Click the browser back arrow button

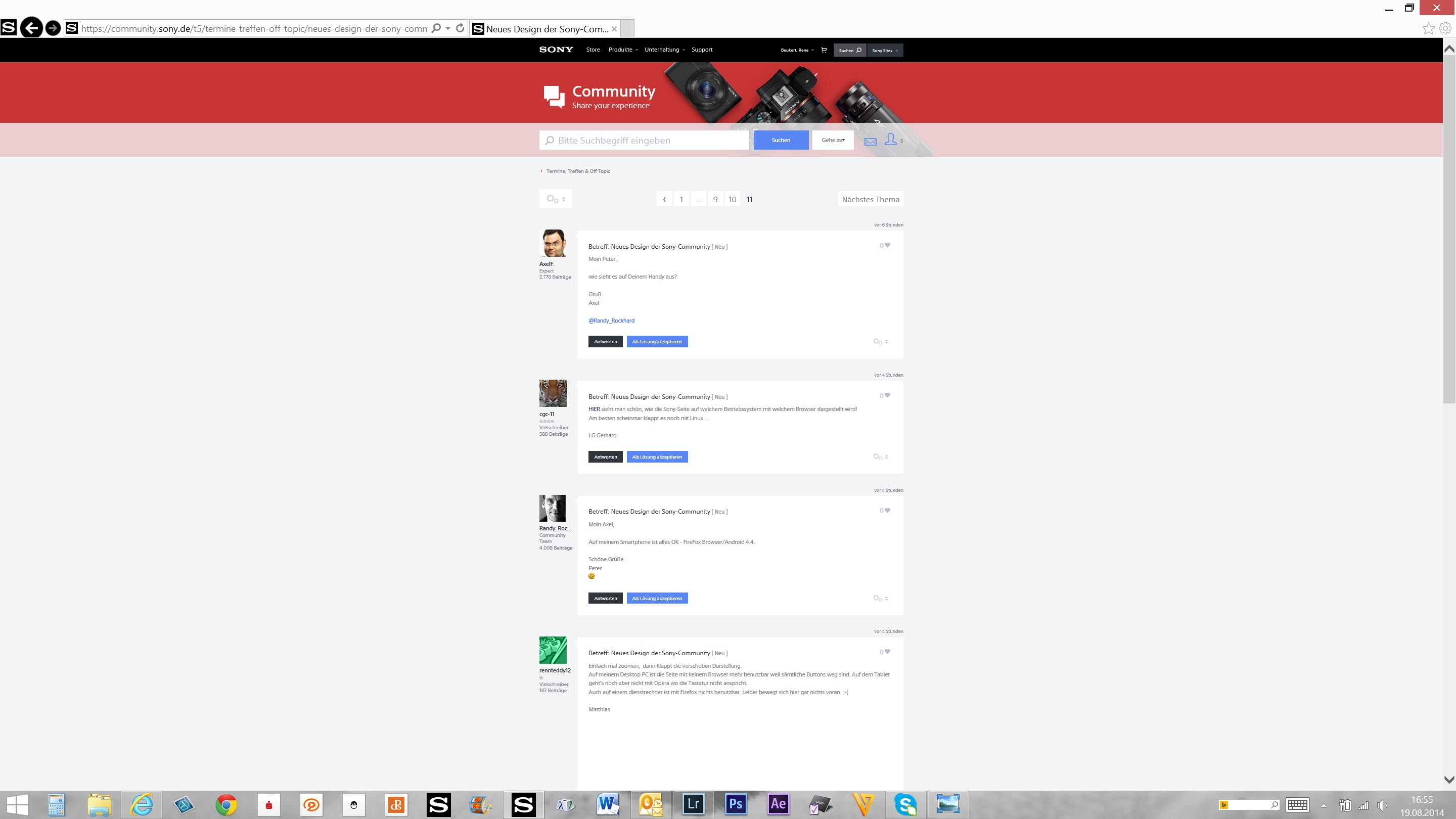tap(31, 28)
